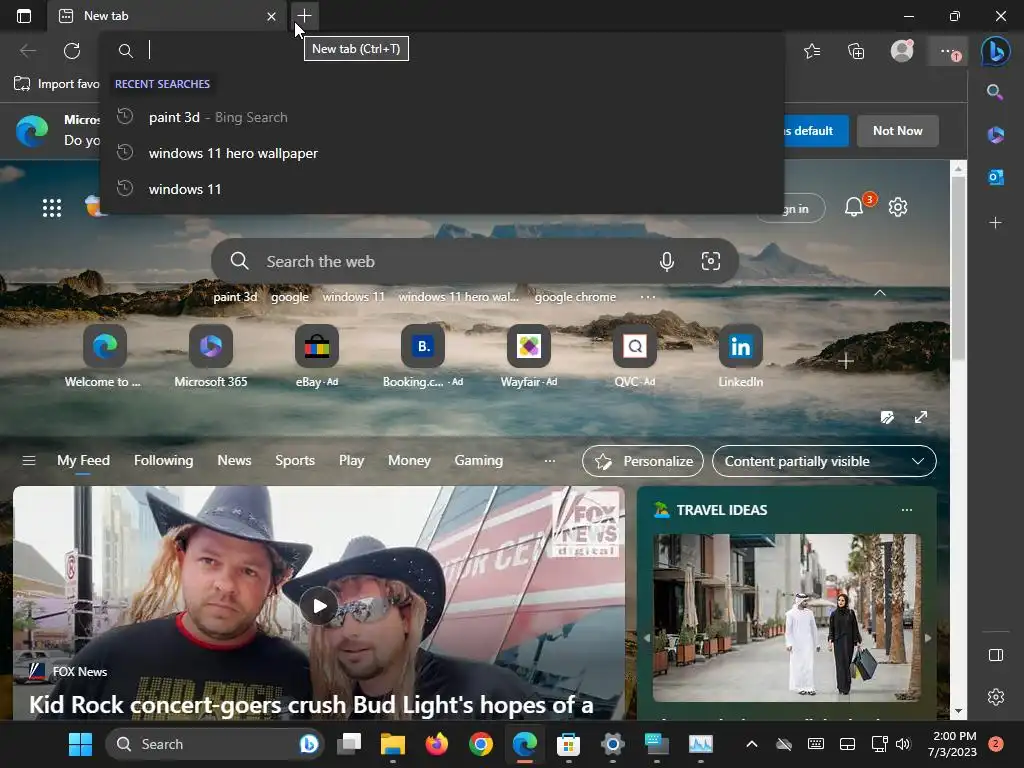
Task: Click the Personalize button
Action: point(643,461)
